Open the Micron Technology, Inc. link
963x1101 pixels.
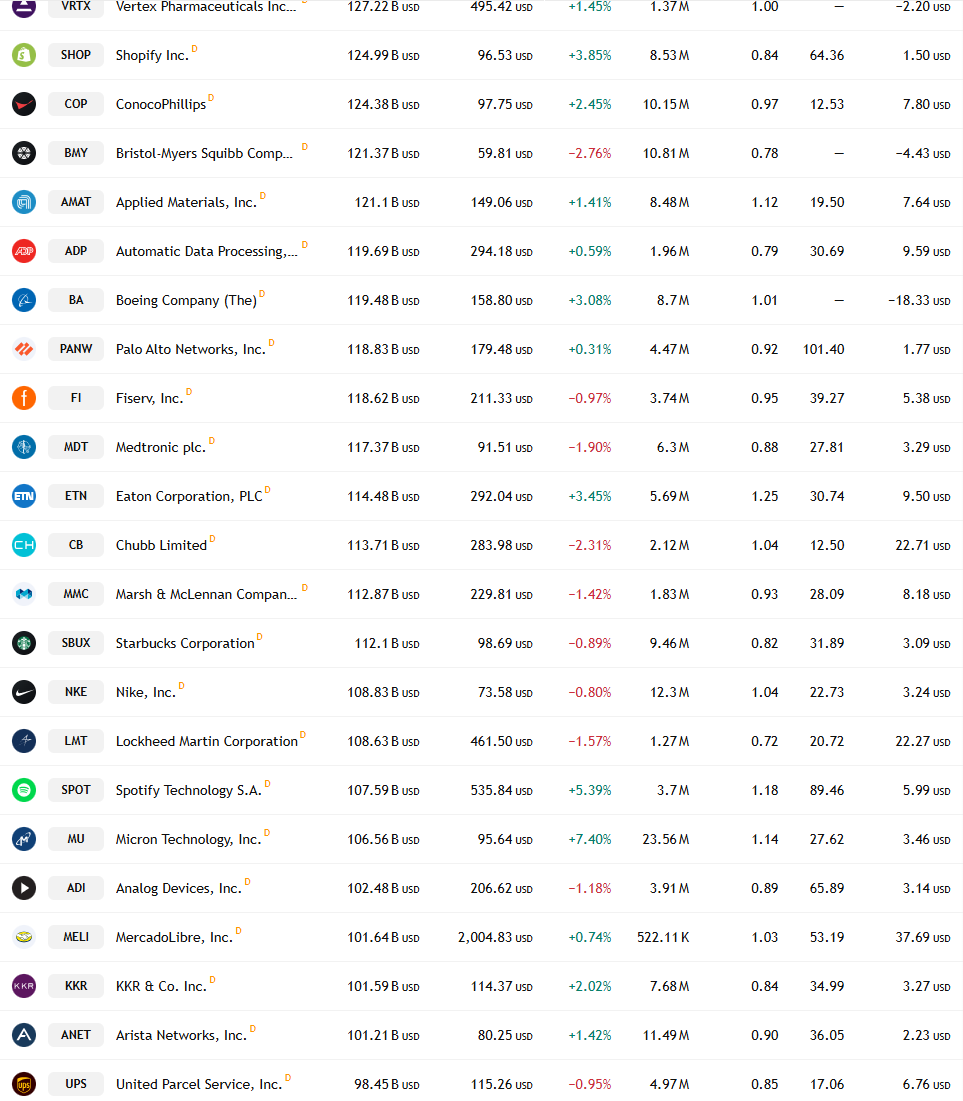(189, 839)
